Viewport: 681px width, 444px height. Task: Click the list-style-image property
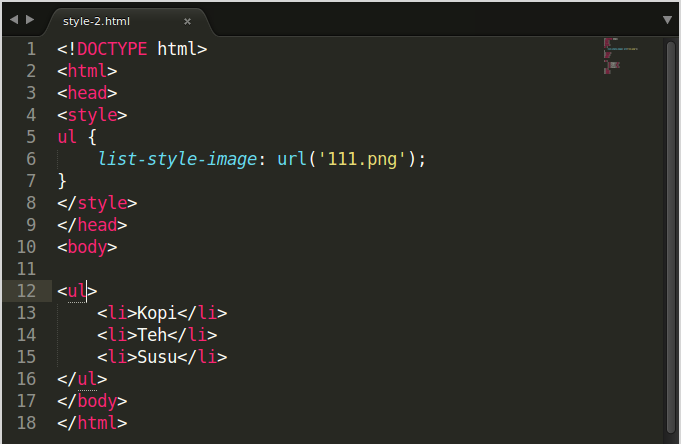click(177, 159)
